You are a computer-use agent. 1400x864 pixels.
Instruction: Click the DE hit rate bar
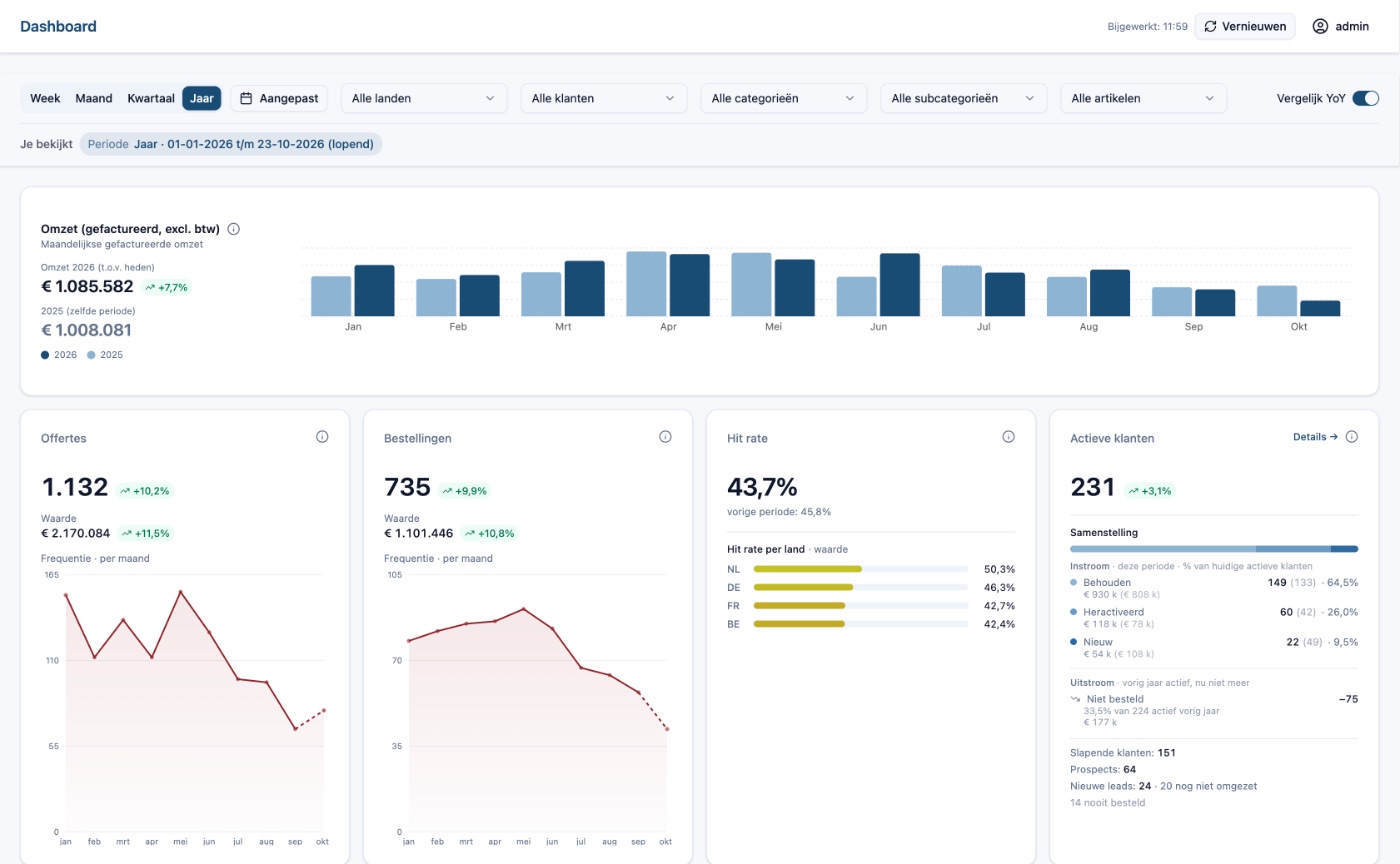[x=861, y=587]
